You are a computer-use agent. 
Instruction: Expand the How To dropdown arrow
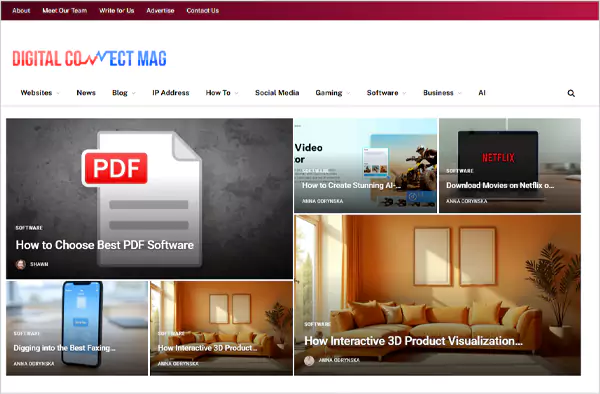(236, 93)
